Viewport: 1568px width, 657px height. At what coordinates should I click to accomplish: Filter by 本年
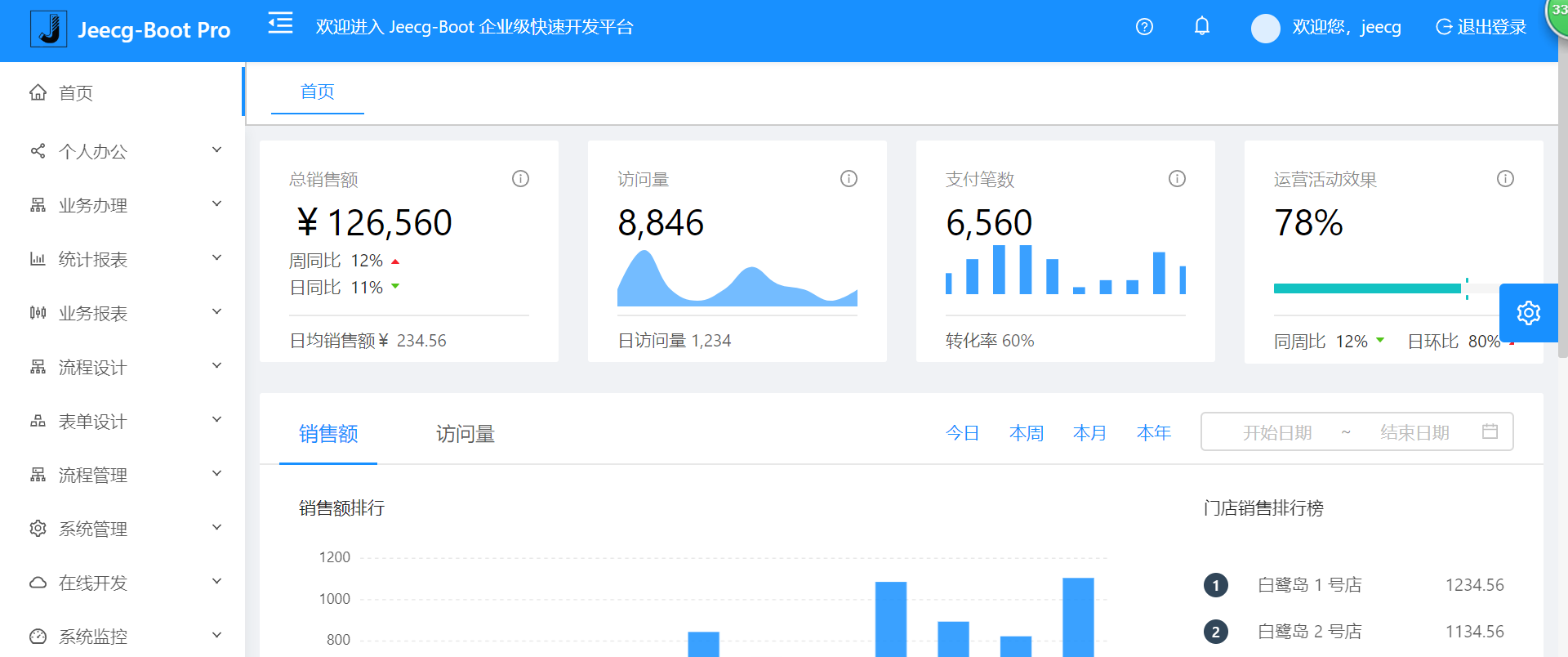pyautogui.click(x=1153, y=432)
